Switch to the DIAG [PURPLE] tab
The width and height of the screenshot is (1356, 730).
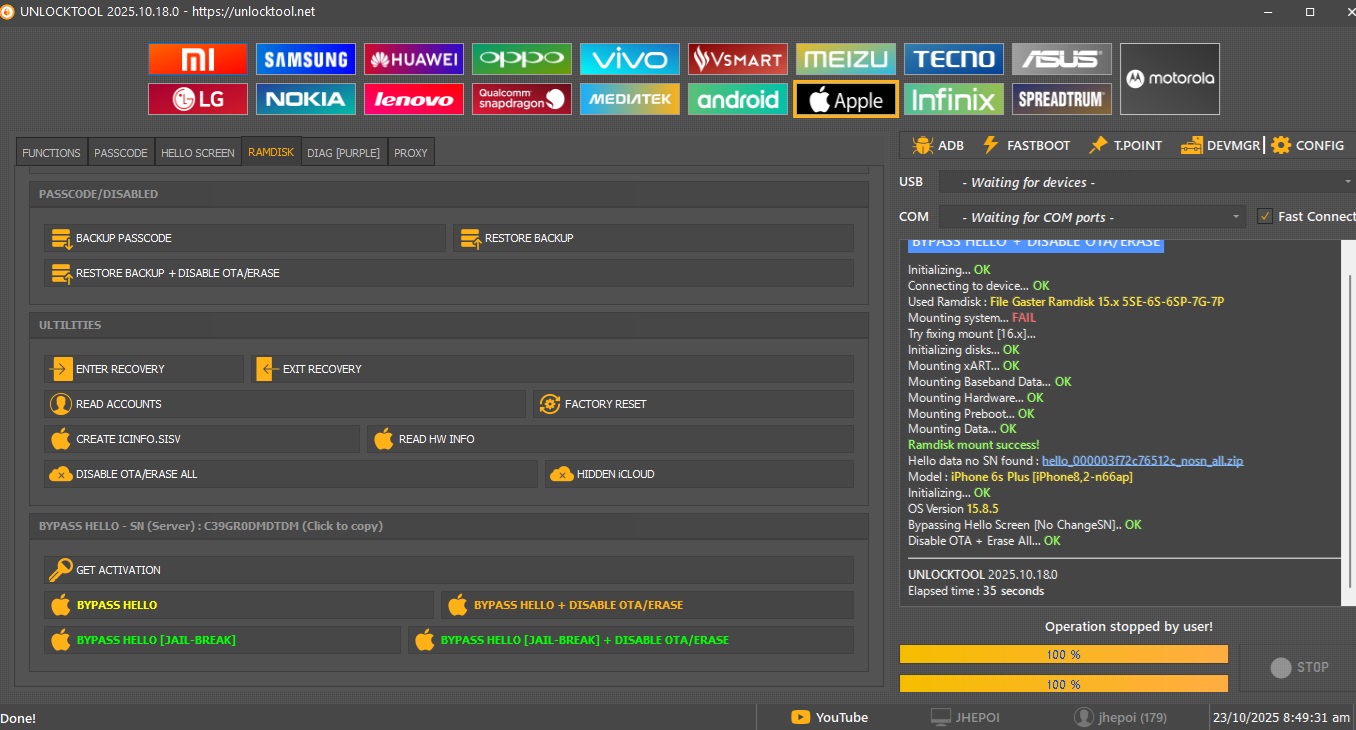[x=344, y=153]
